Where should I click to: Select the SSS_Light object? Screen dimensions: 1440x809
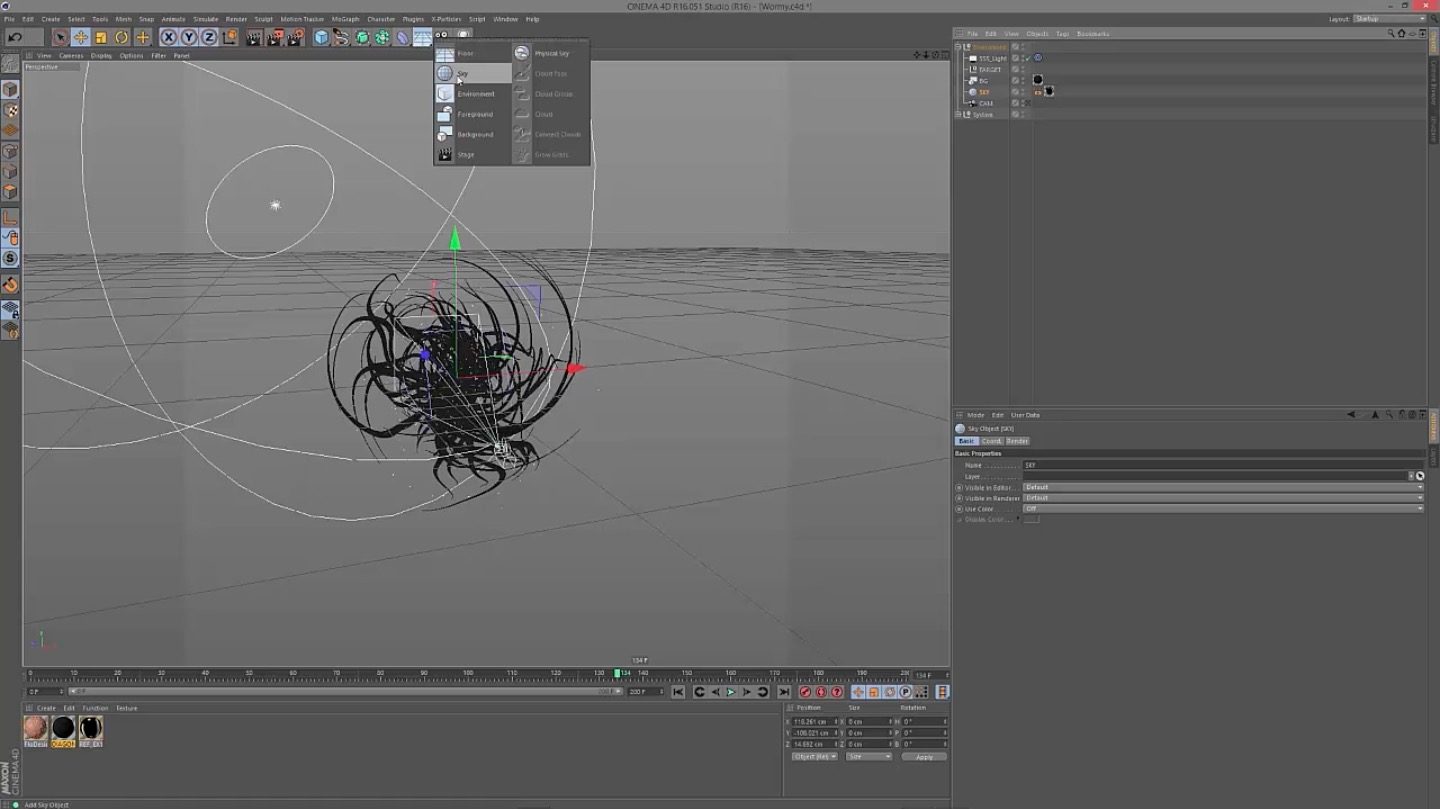click(x=993, y=58)
